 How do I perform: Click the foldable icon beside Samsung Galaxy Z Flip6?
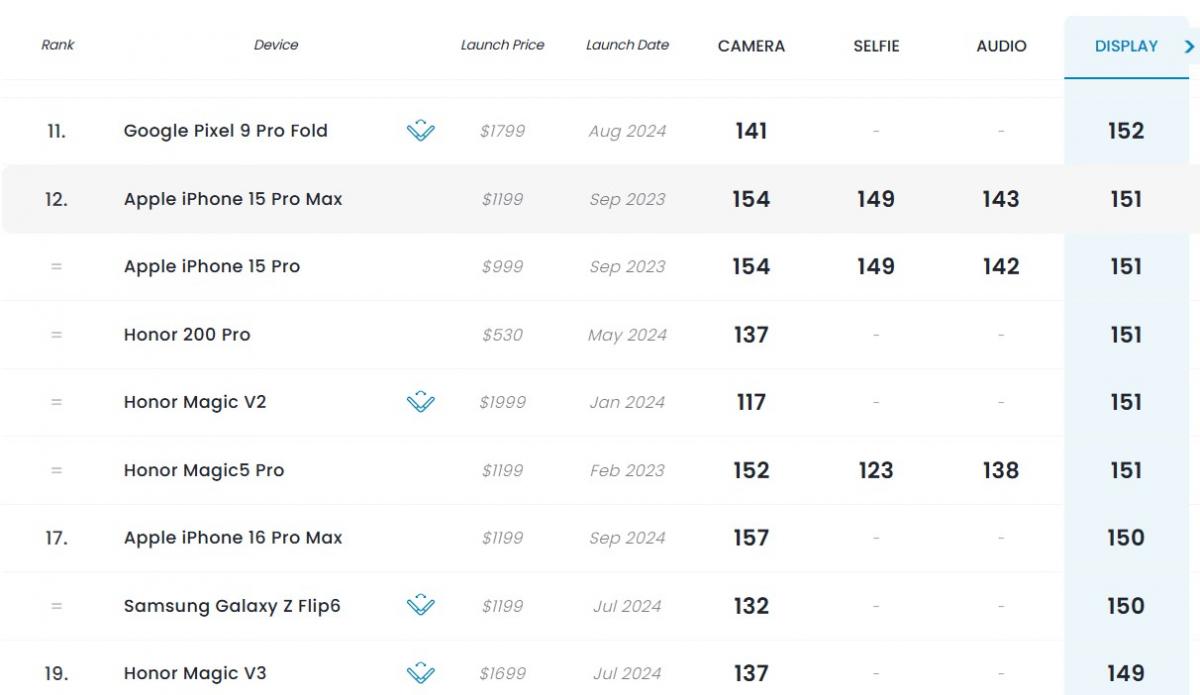(421, 606)
